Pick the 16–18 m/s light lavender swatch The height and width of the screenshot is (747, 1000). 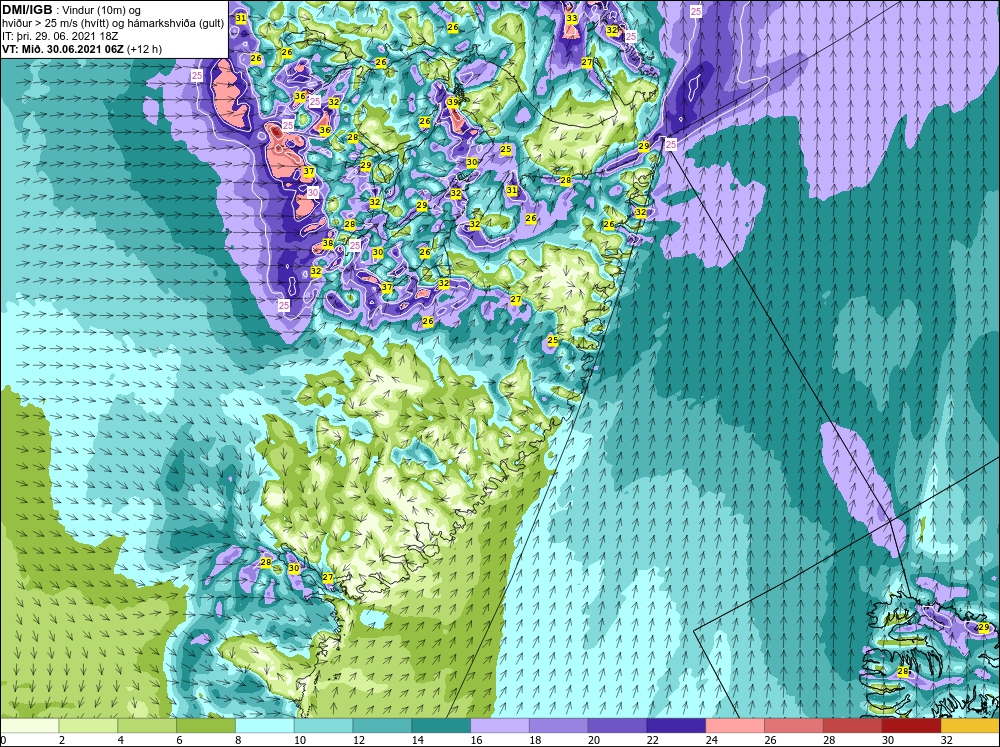click(x=500, y=726)
